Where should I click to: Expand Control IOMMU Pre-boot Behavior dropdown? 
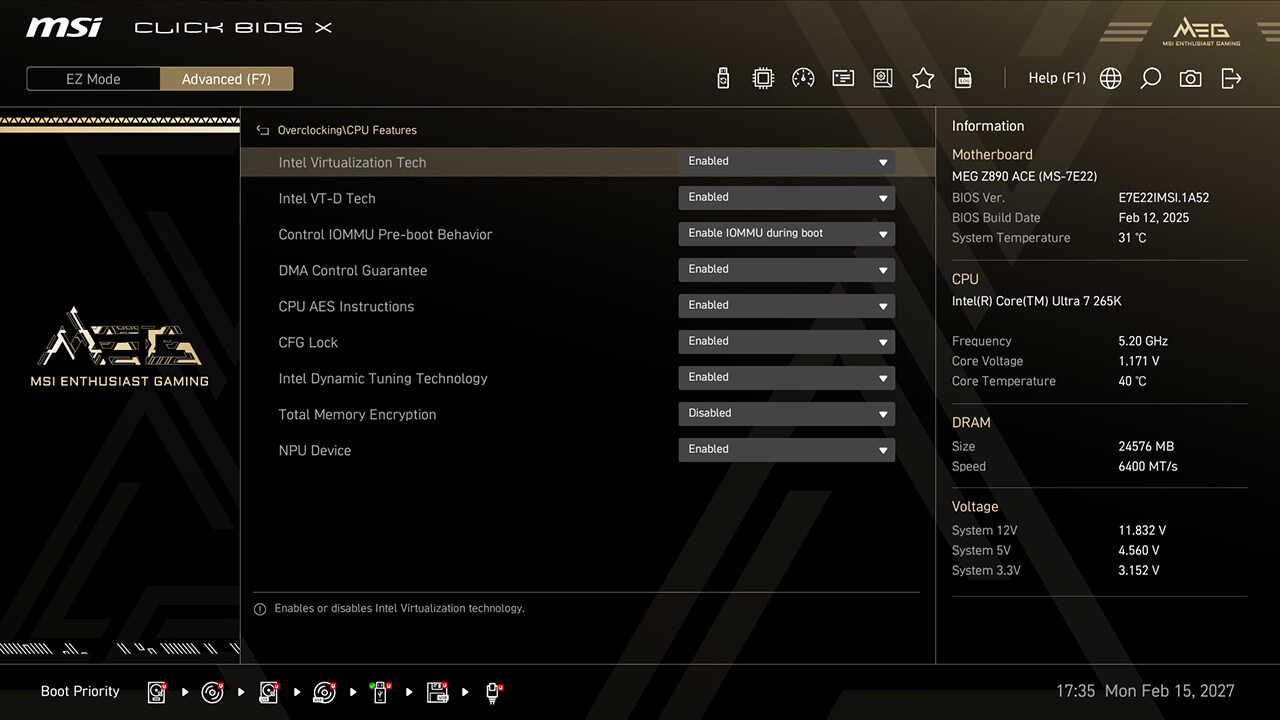786,234
